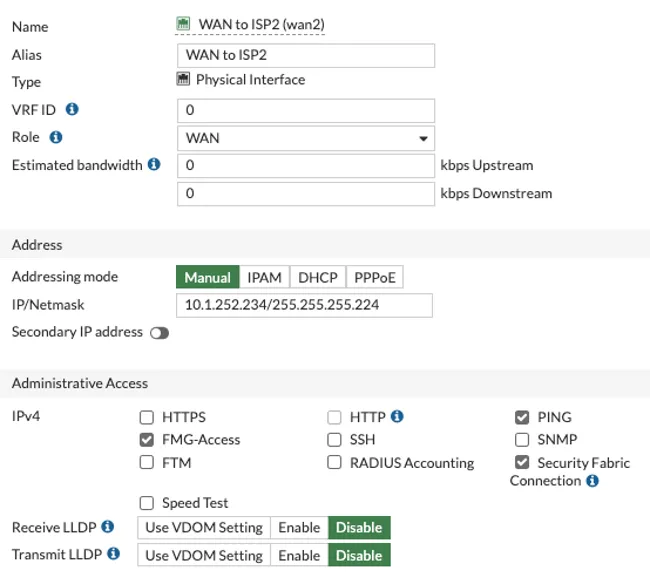Click the VRF ID input field
The width and height of the screenshot is (650, 584).
(x=306, y=110)
